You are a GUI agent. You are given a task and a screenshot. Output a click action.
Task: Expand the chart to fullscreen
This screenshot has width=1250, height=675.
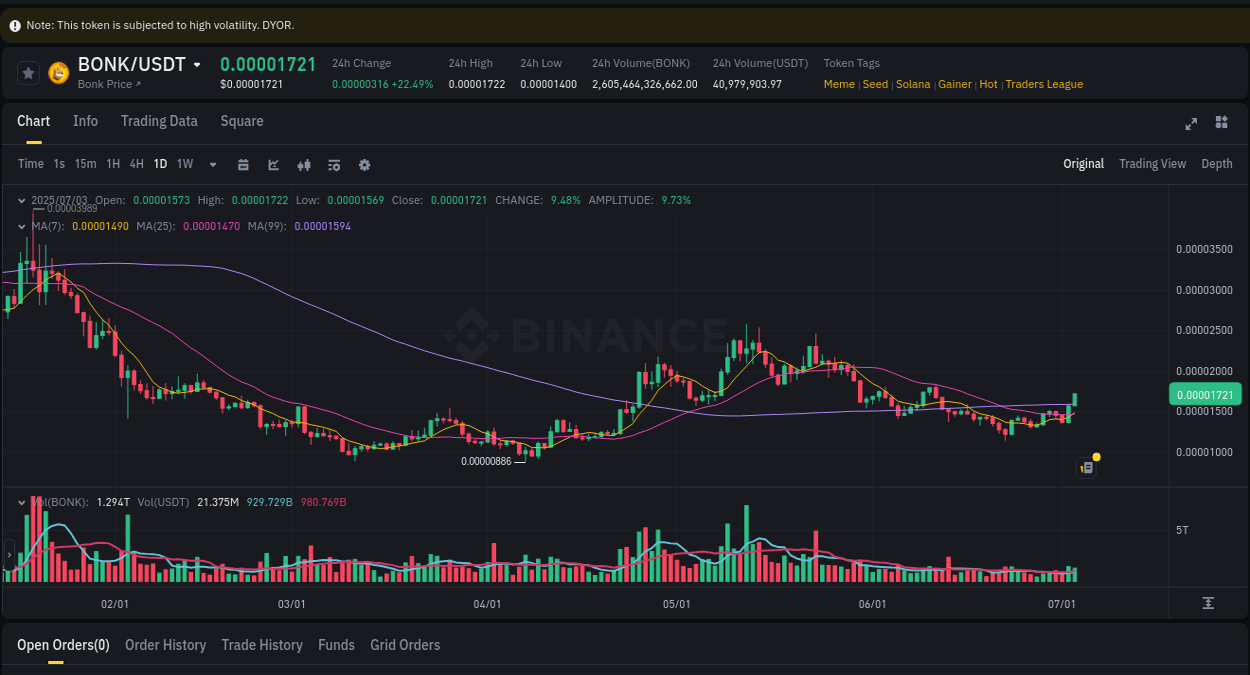point(1190,124)
